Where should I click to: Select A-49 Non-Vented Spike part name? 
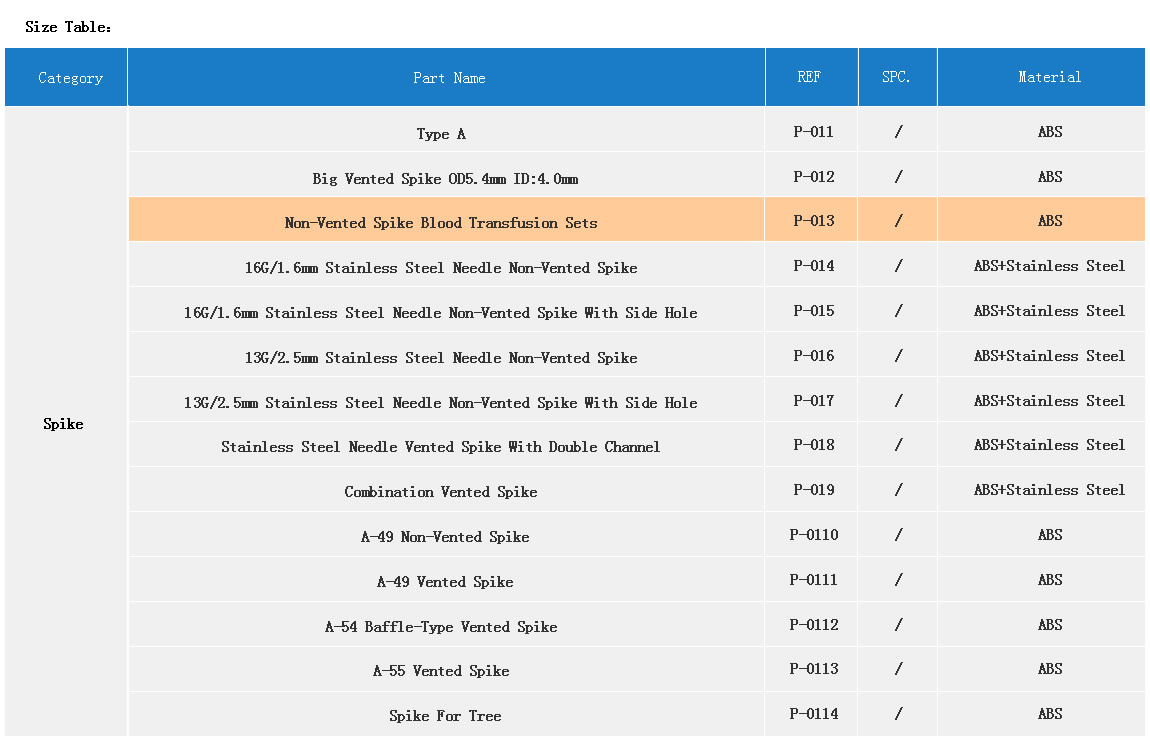445,537
